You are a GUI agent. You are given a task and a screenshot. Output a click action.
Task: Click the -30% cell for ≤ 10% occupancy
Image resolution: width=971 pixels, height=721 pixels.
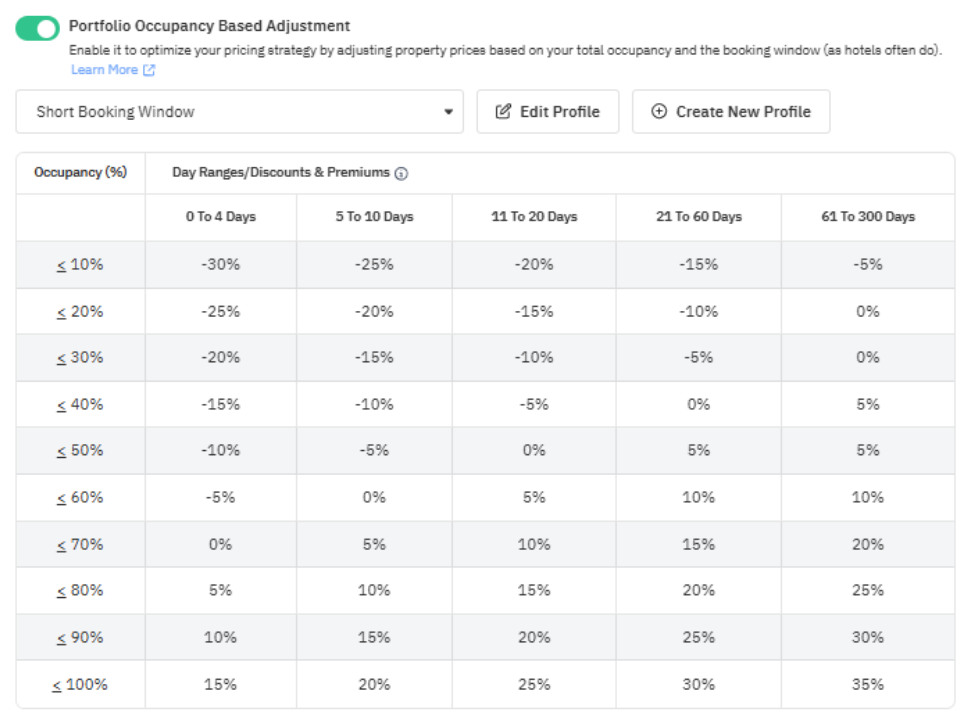pyautogui.click(x=220, y=265)
